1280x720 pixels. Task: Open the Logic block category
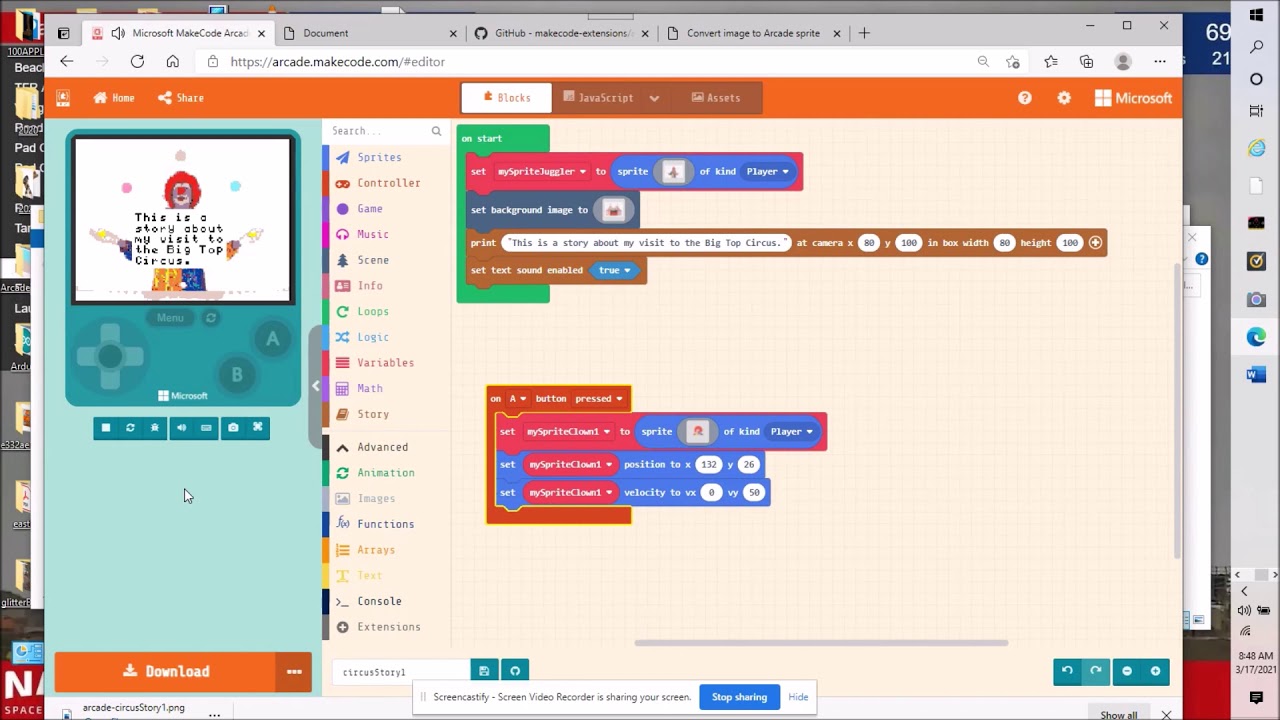372,337
